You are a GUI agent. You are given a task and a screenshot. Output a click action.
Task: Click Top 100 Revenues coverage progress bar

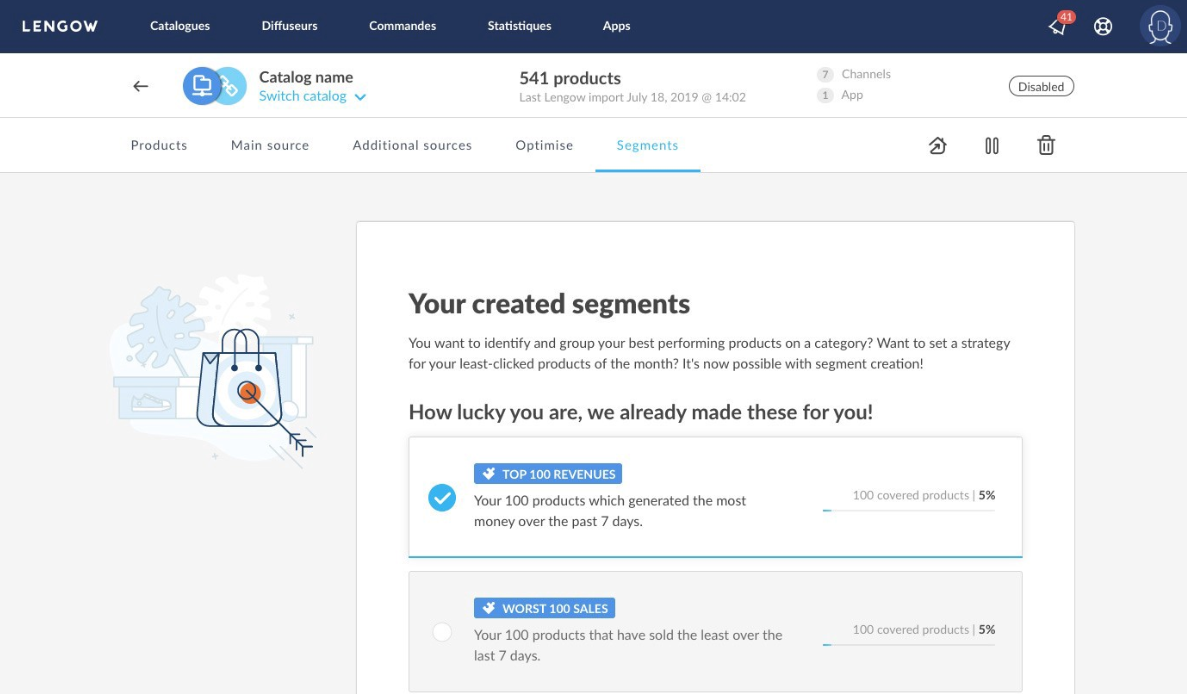click(908, 510)
